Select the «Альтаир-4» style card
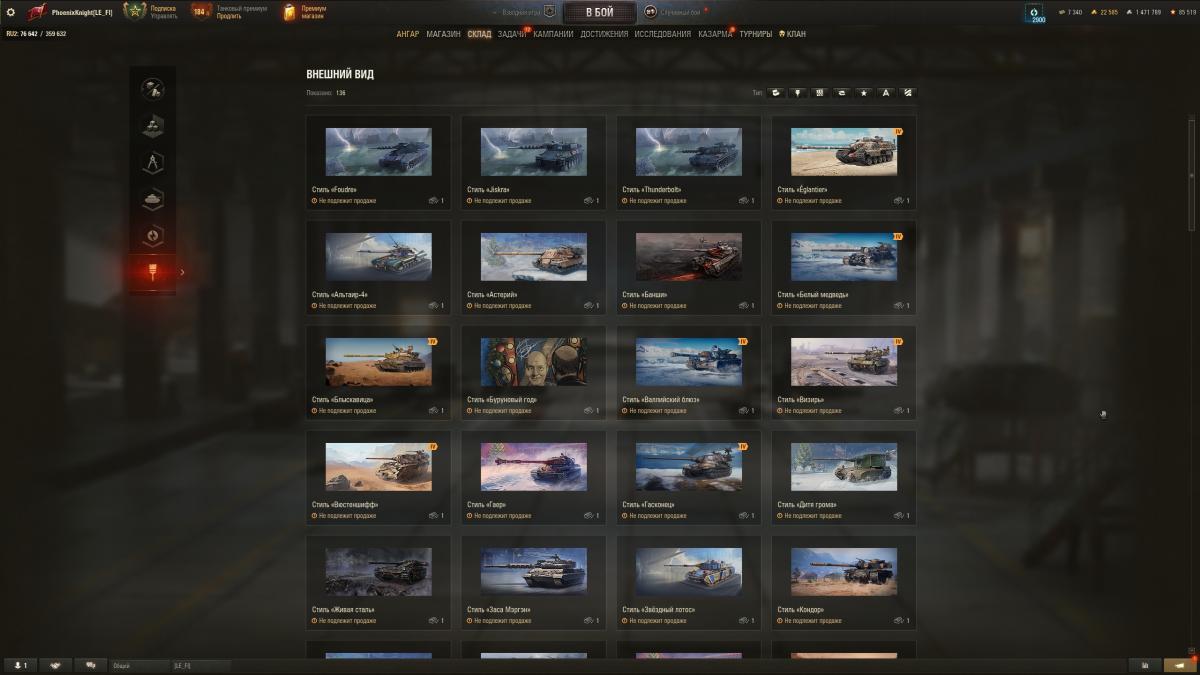The width and height of the screenshot is (1200, 675). tap(378, 267)
